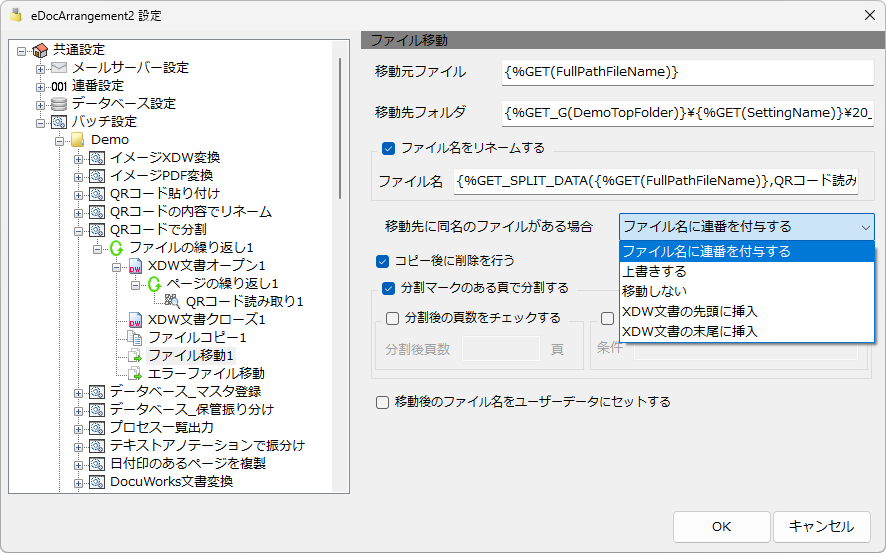
Task: Collapse the ファイルの繰り返し1 node
Action: [97, 249]
